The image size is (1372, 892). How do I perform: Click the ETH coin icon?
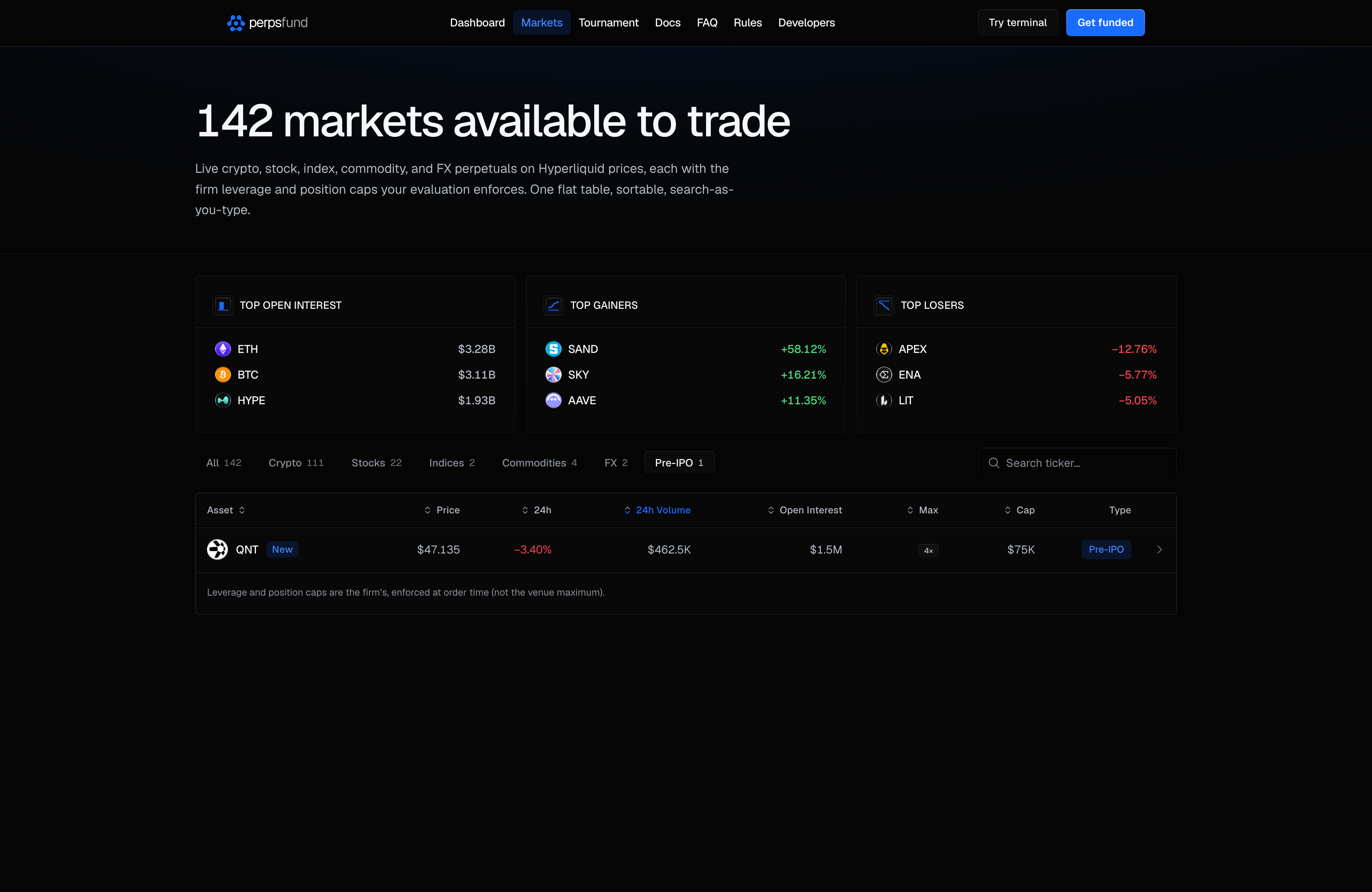223,349
